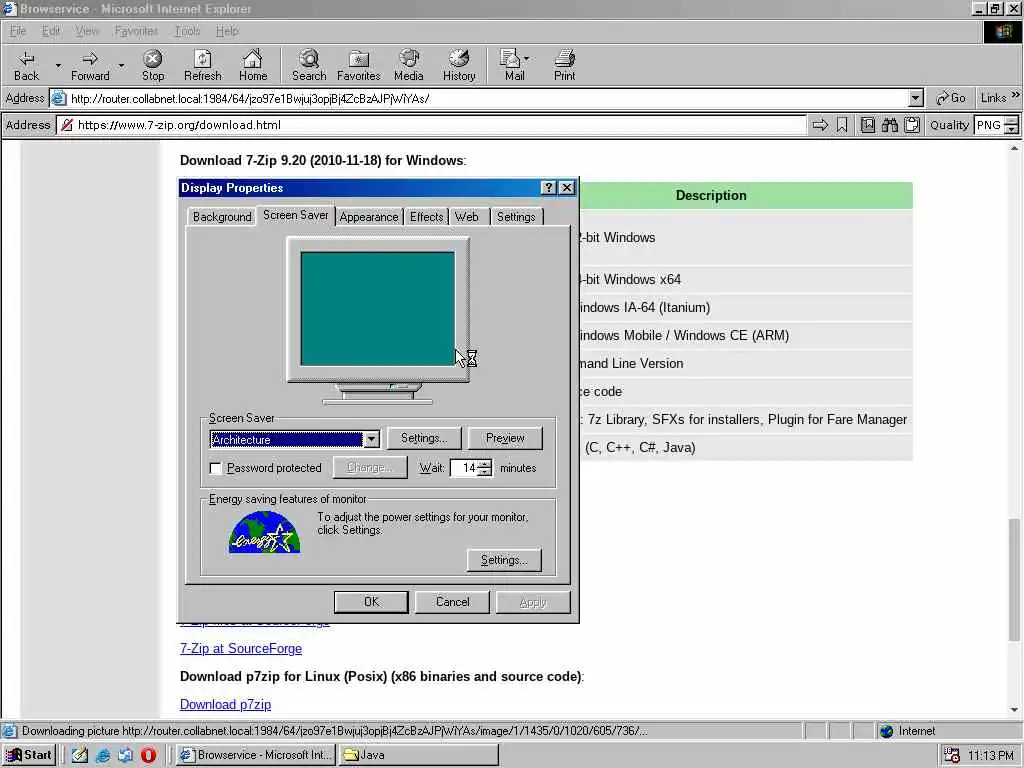Click the Browservice taskbar button
This screenshot has height=768, width=1024.
[x=256, y=755]
